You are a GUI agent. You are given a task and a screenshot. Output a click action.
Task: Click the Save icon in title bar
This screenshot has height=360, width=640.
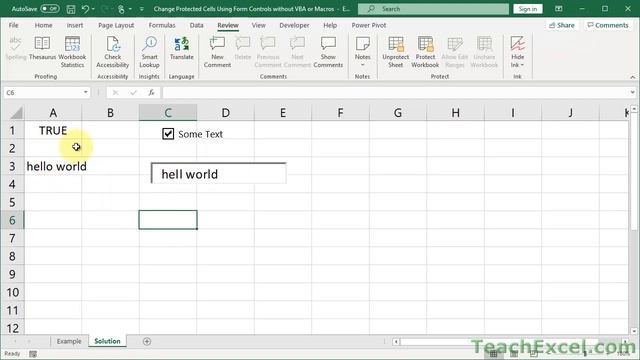pos(71,9)
